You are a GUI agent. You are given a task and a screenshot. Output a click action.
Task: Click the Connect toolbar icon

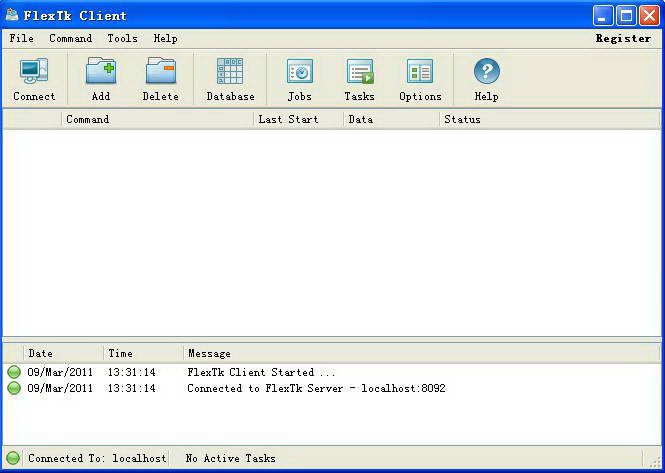click(x=34, y=71)
